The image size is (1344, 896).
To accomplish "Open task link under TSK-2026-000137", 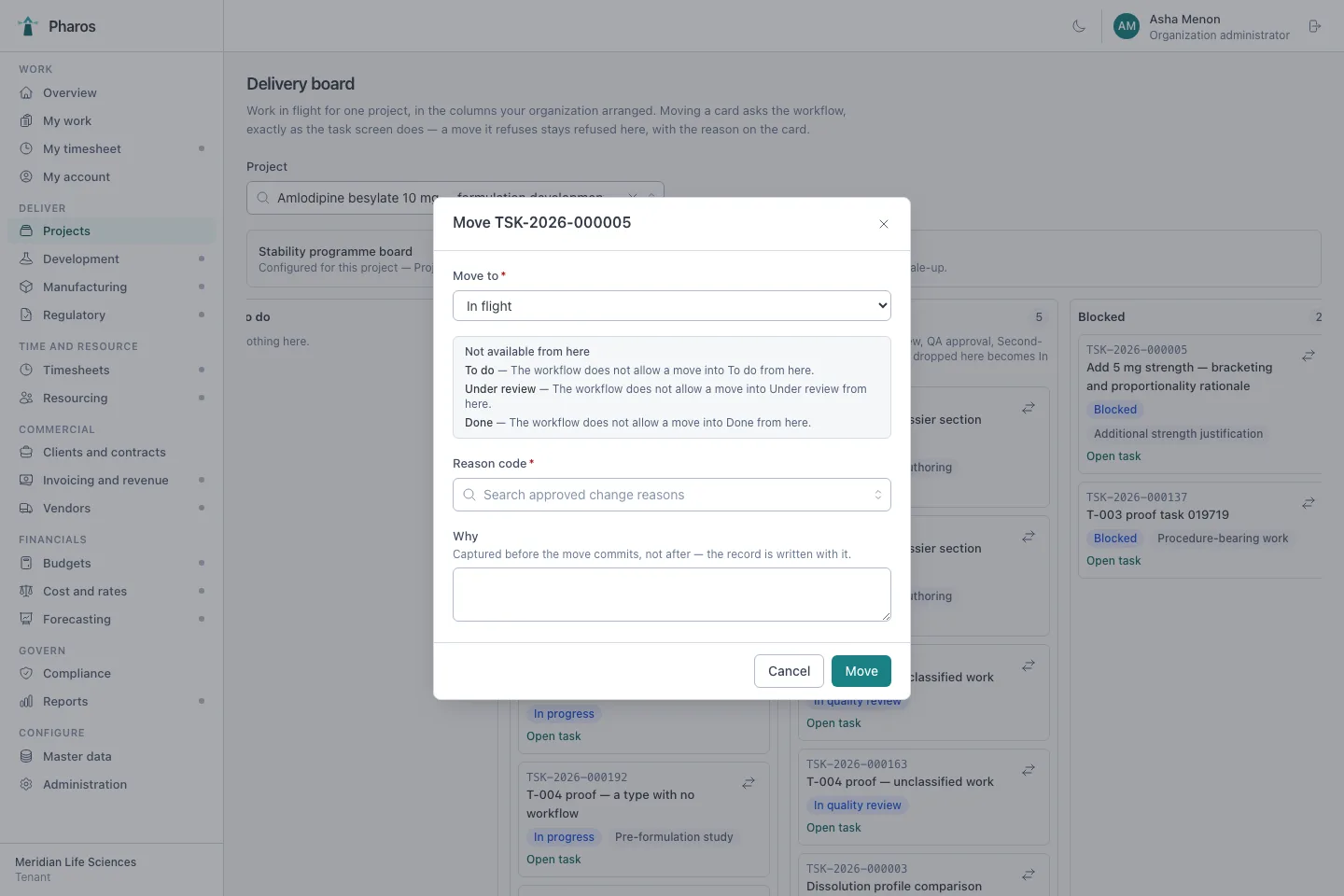I will [1113, 561].
